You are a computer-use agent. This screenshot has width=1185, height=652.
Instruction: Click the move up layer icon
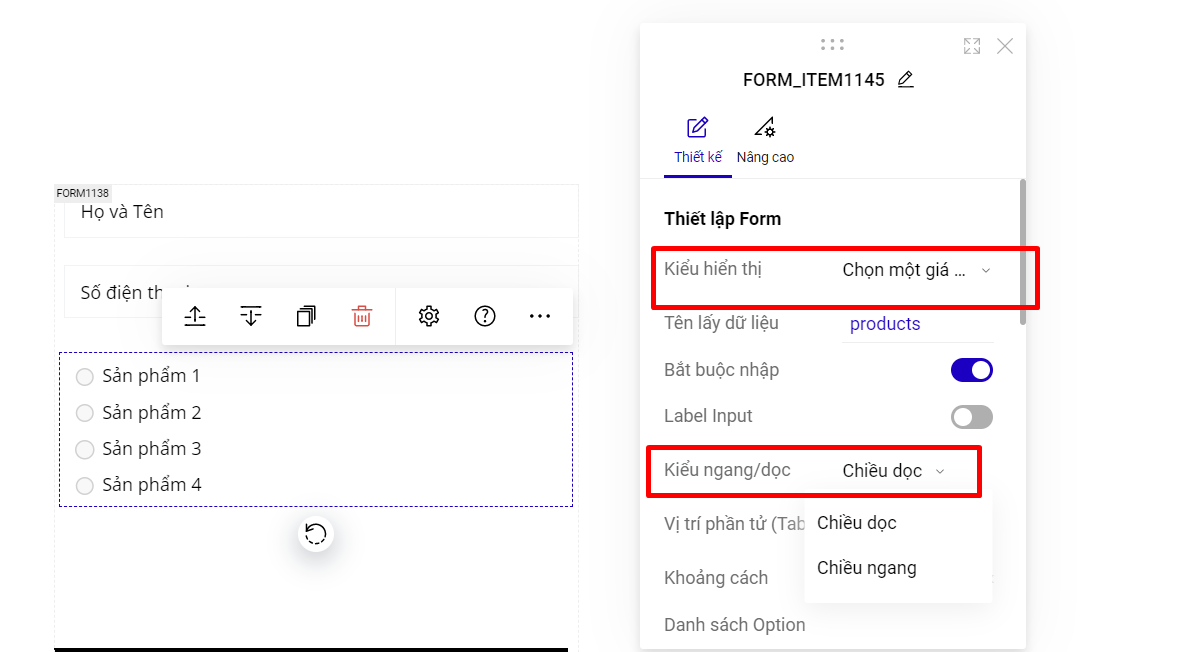click(x=195, y=317)
